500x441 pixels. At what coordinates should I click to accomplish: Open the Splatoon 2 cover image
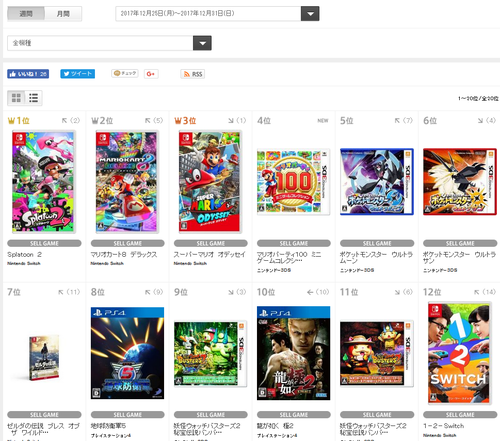pyautogui.click(x=44, y=182)
